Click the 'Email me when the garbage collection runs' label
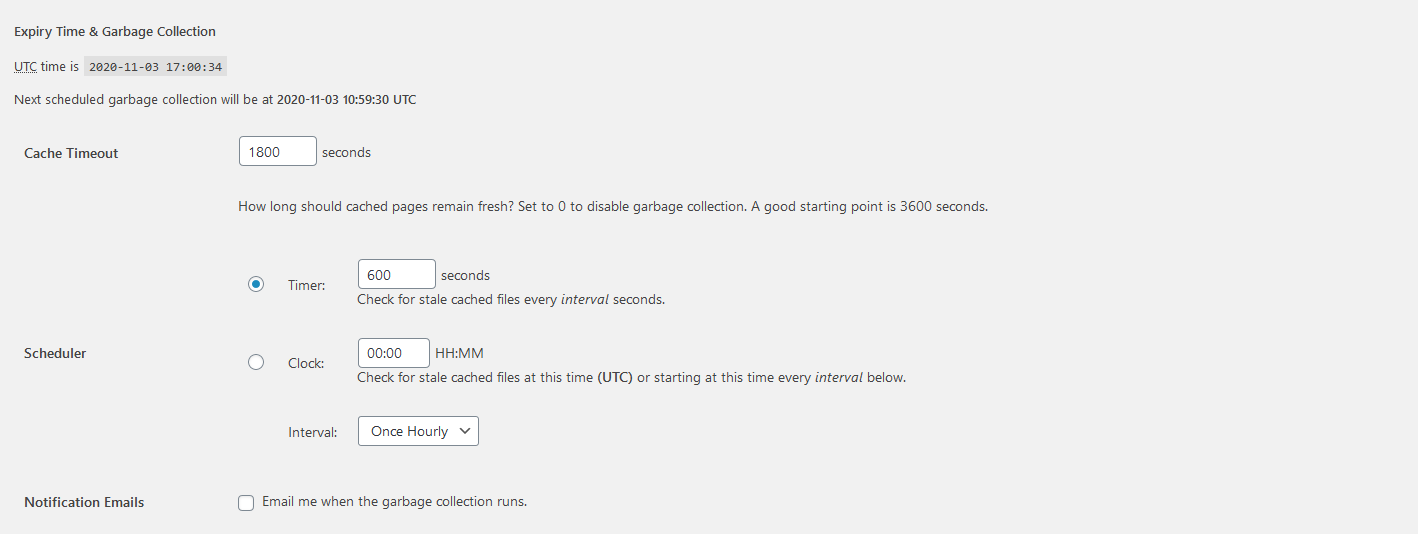1418x534 pixels. click(x=394, y=502)
